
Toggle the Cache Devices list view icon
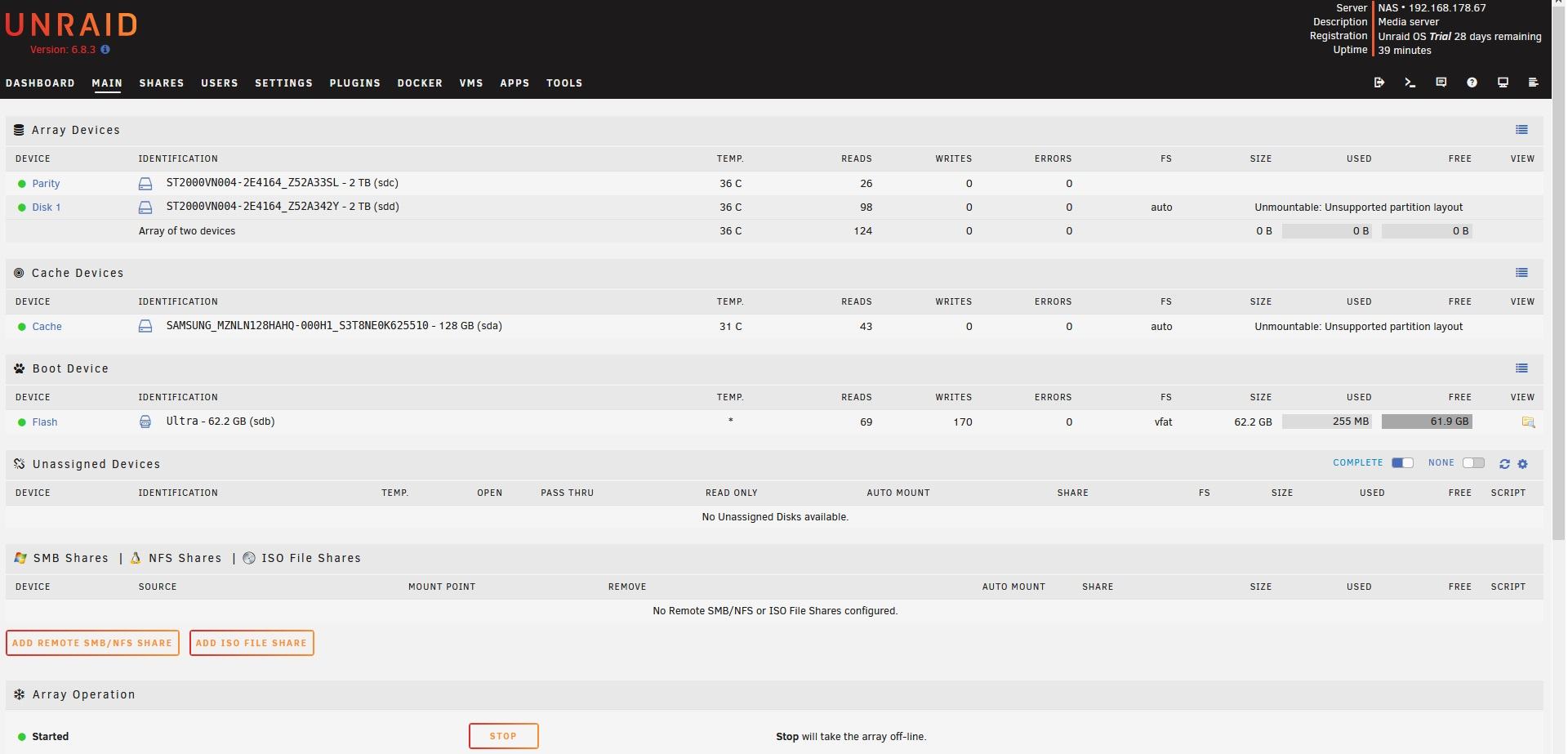click(1521, 273)
